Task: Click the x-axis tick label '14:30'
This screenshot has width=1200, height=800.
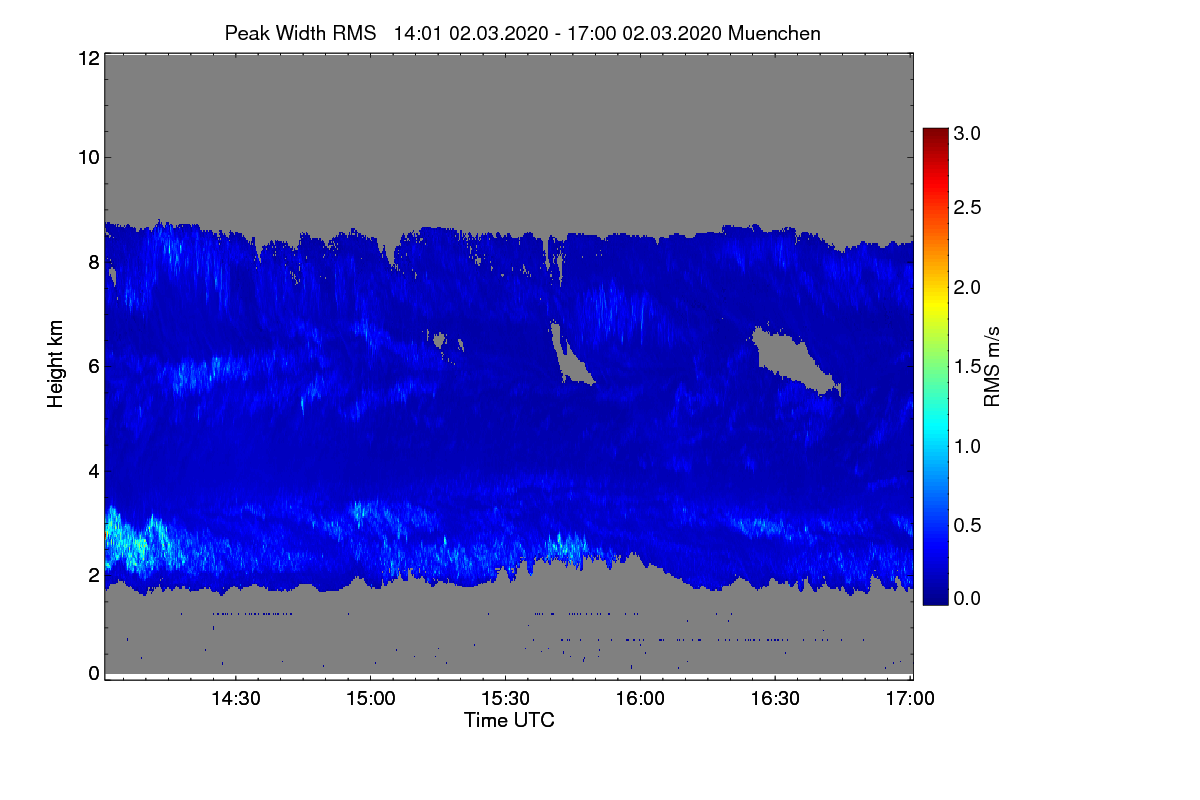Action: pos(235,699)
